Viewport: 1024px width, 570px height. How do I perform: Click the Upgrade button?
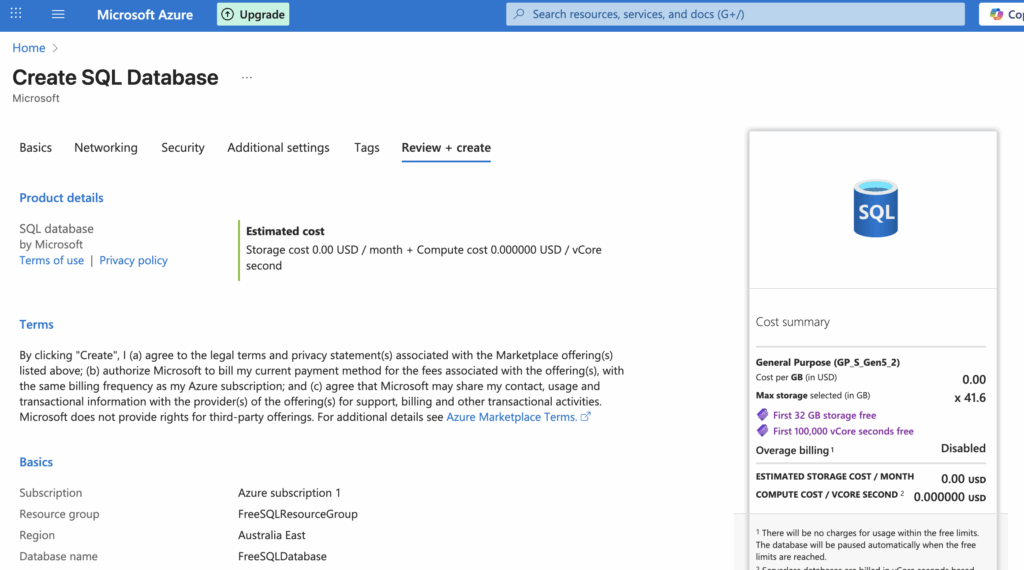click(x=253, y=14)
